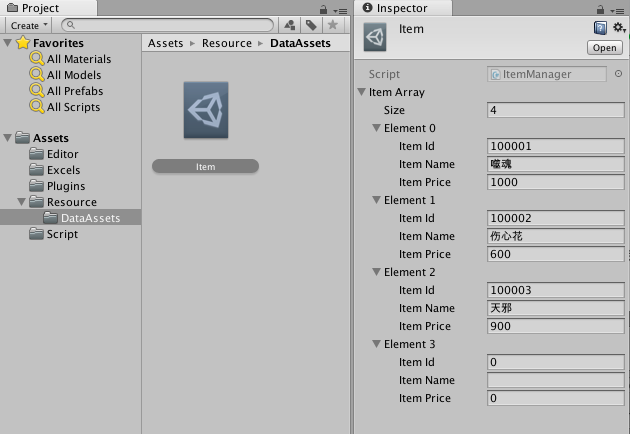Click Assets in the breadcrumb path

[x=166, y=43]
